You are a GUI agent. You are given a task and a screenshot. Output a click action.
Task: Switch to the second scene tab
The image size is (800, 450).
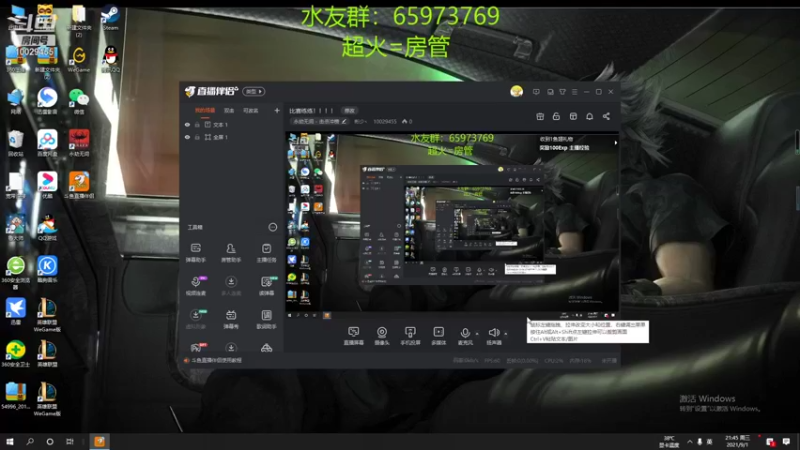[229, 110]
